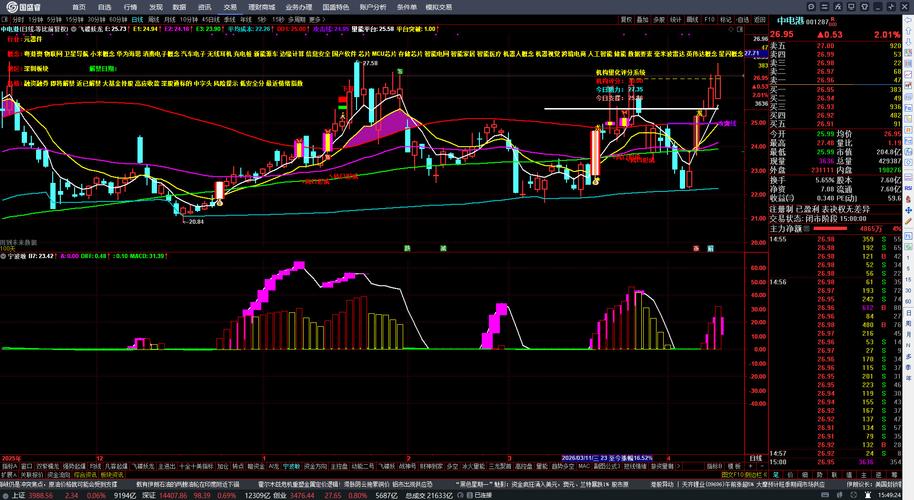Viewport: 914px width, 500px height.
Task: Click 27.58 high price label on chart
Action: point(371,63)
